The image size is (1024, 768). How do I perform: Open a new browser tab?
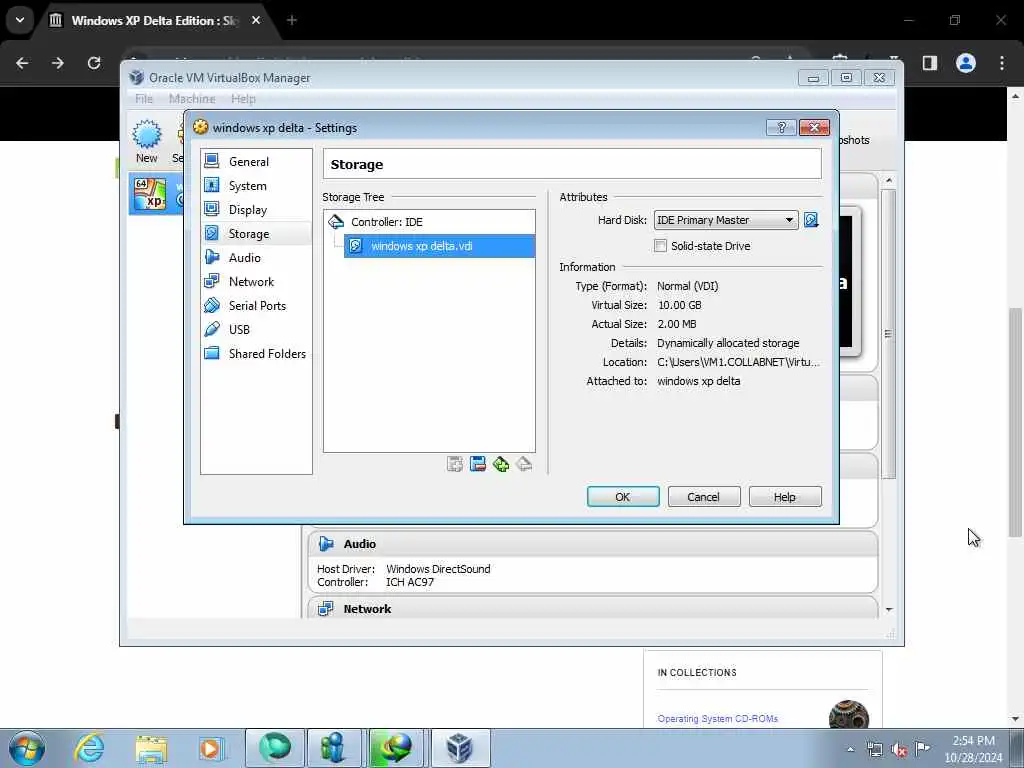point(292,20)
